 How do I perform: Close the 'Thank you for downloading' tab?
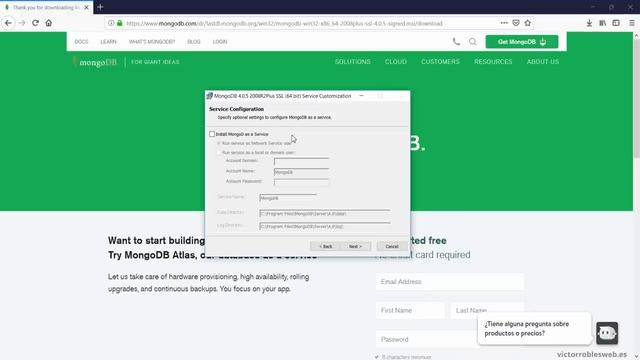(87, 7)
